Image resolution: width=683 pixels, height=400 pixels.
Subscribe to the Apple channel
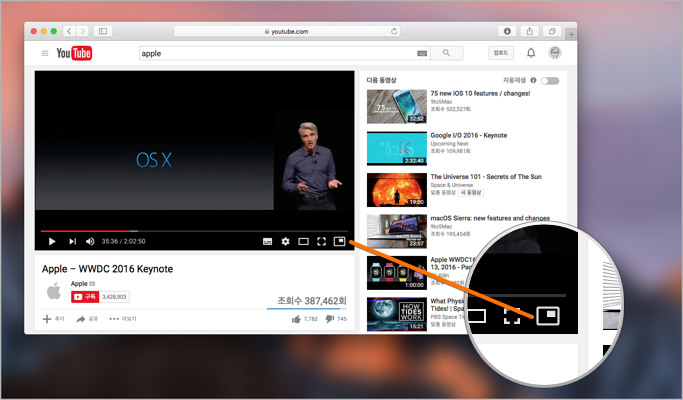(x=85, y=297)
